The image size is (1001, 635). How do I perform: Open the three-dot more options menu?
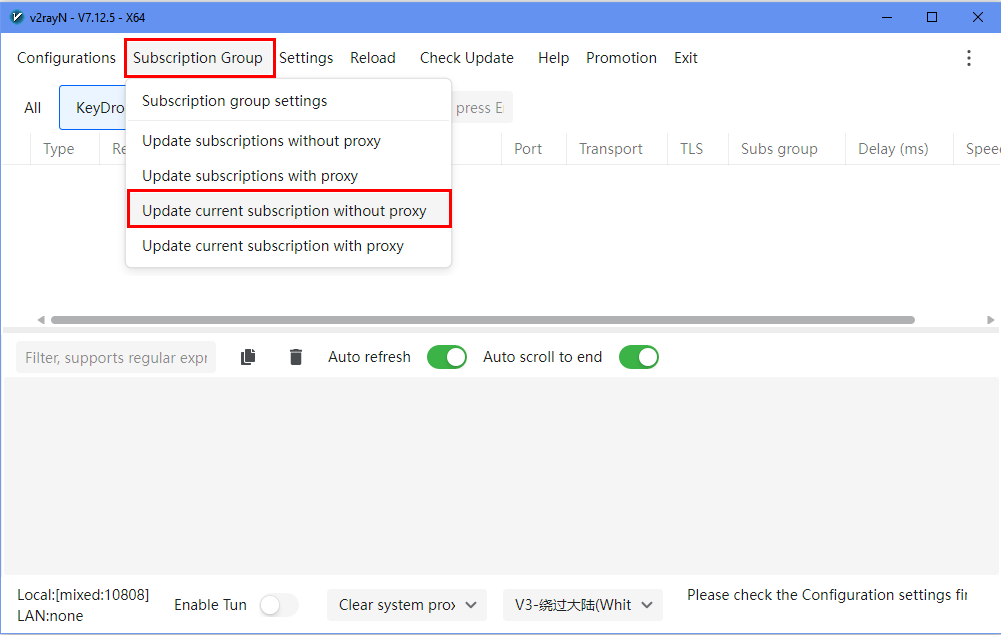(968, 58)
